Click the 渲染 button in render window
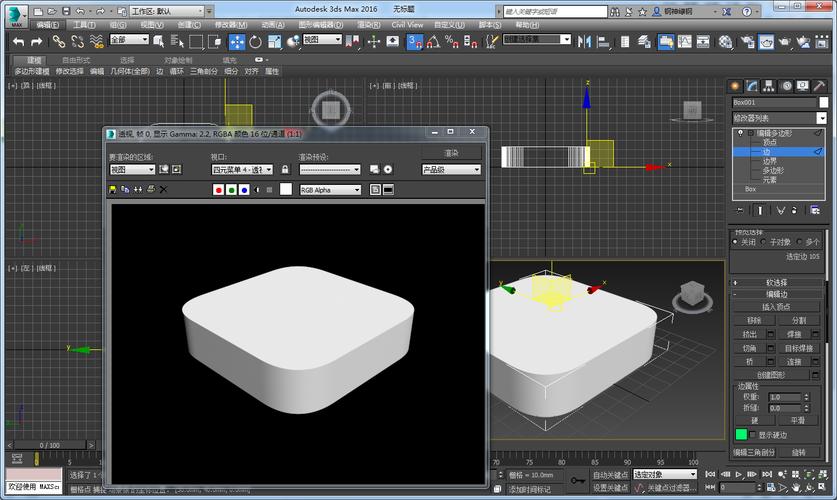 pyautogui.click(x=451, y=153)
